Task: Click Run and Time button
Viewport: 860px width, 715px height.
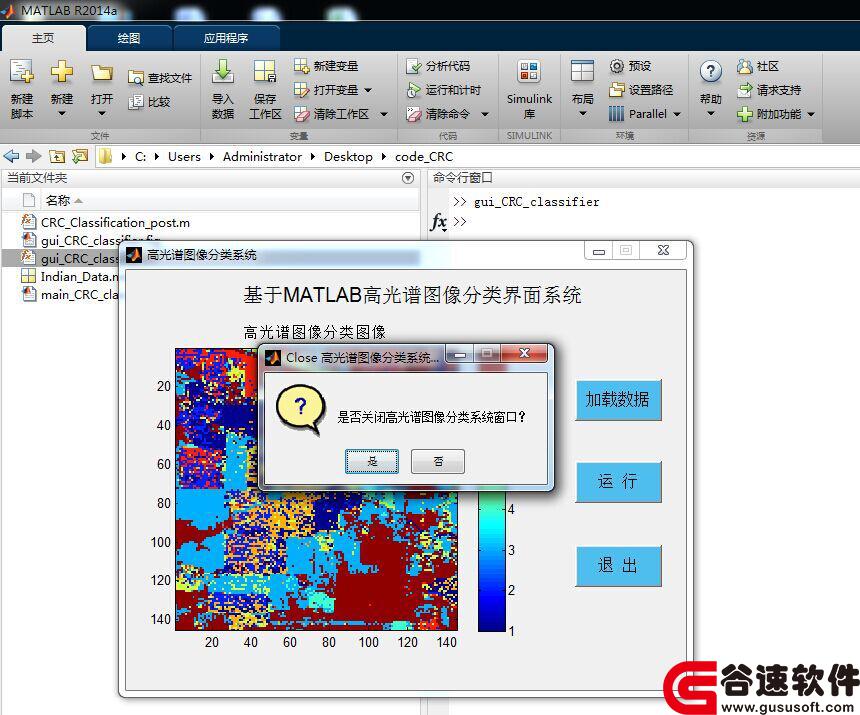Action: click(x=443, y=90)
